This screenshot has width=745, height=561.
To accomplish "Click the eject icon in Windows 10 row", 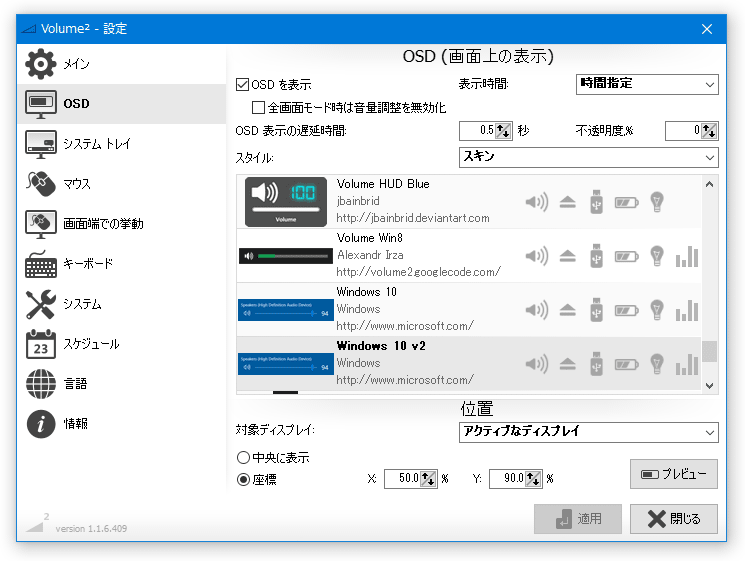I will (x=567, y=311).
